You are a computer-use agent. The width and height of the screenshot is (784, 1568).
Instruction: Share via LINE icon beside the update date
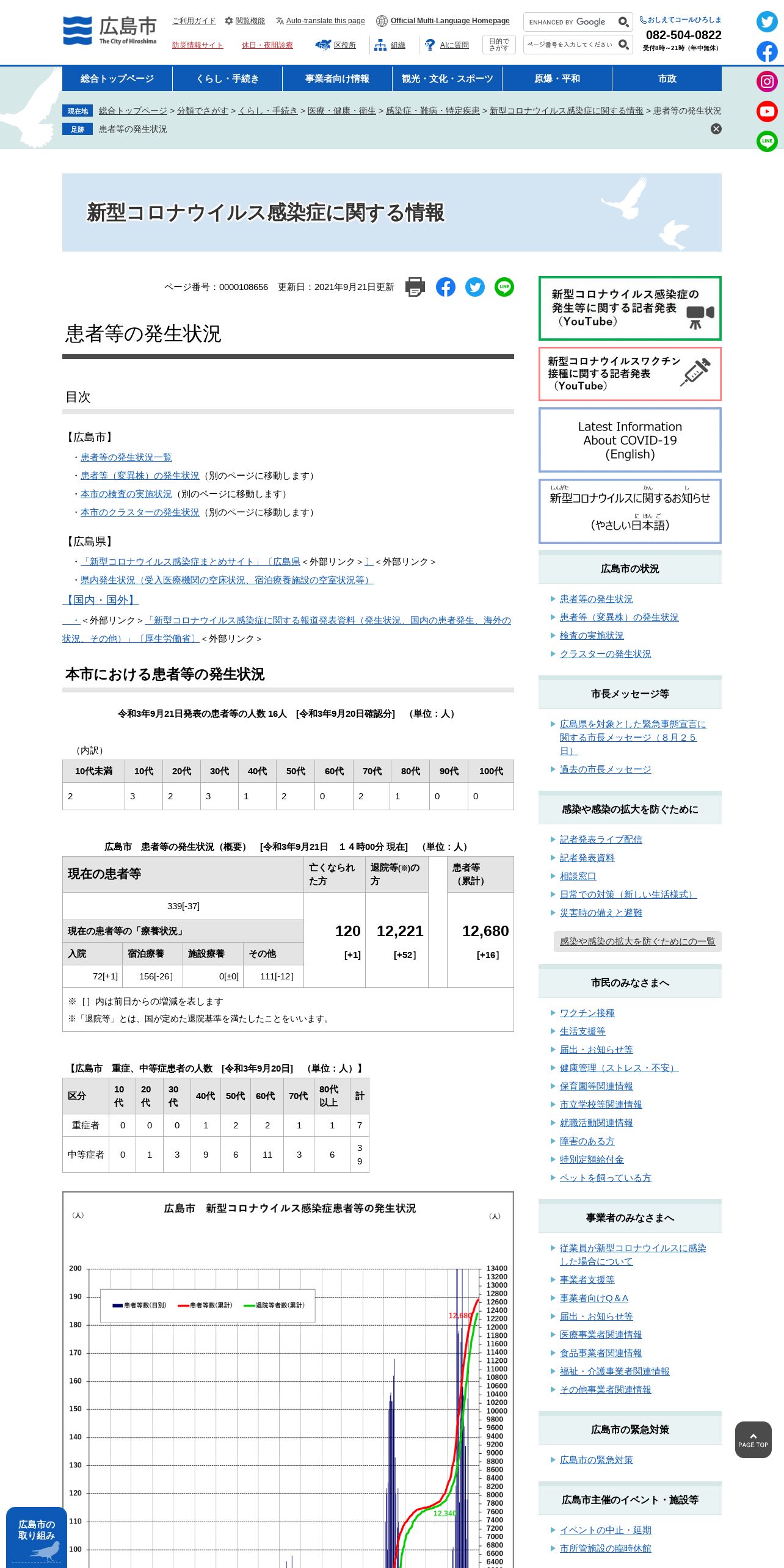504,287
